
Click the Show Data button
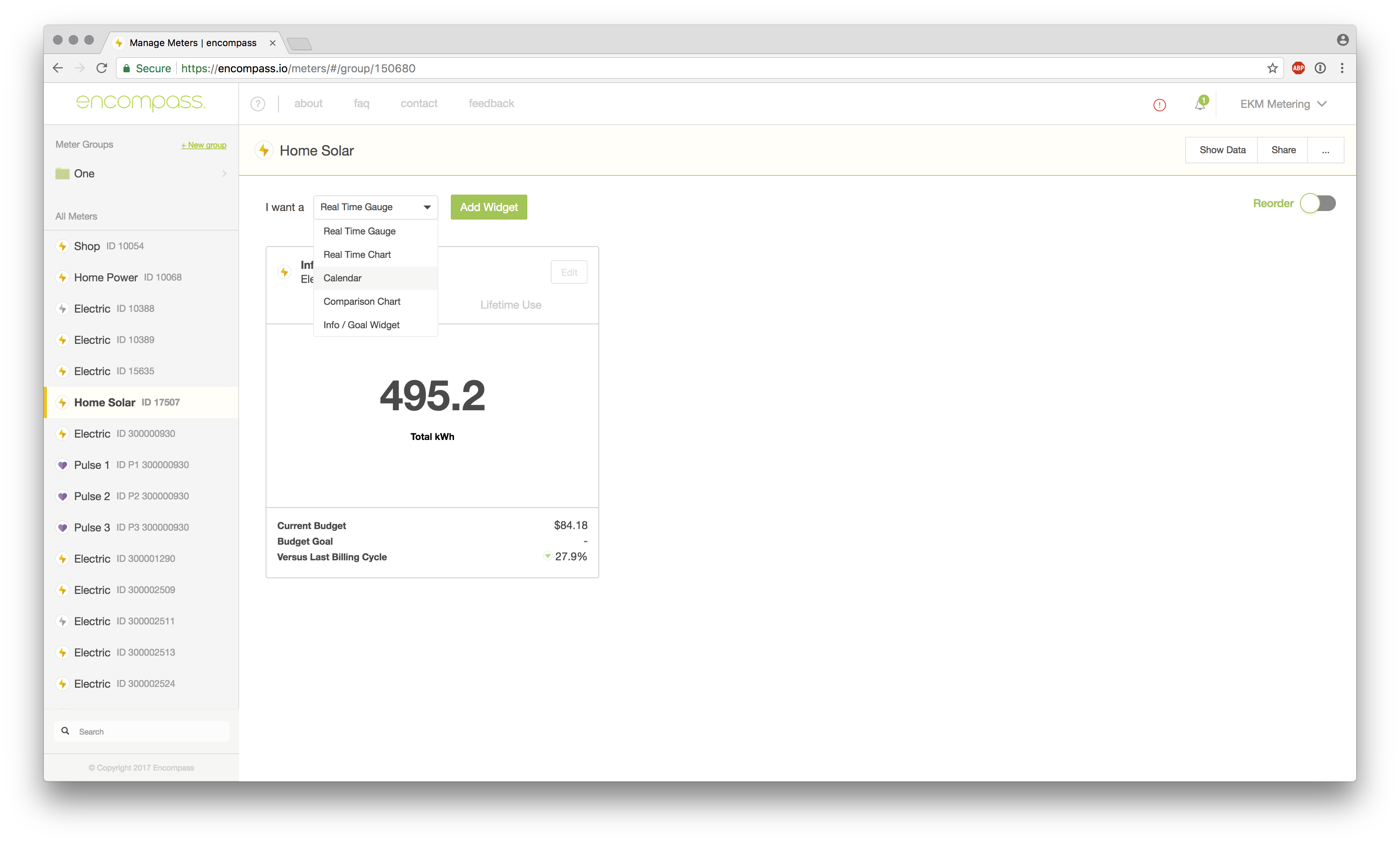coord(1222,150)
